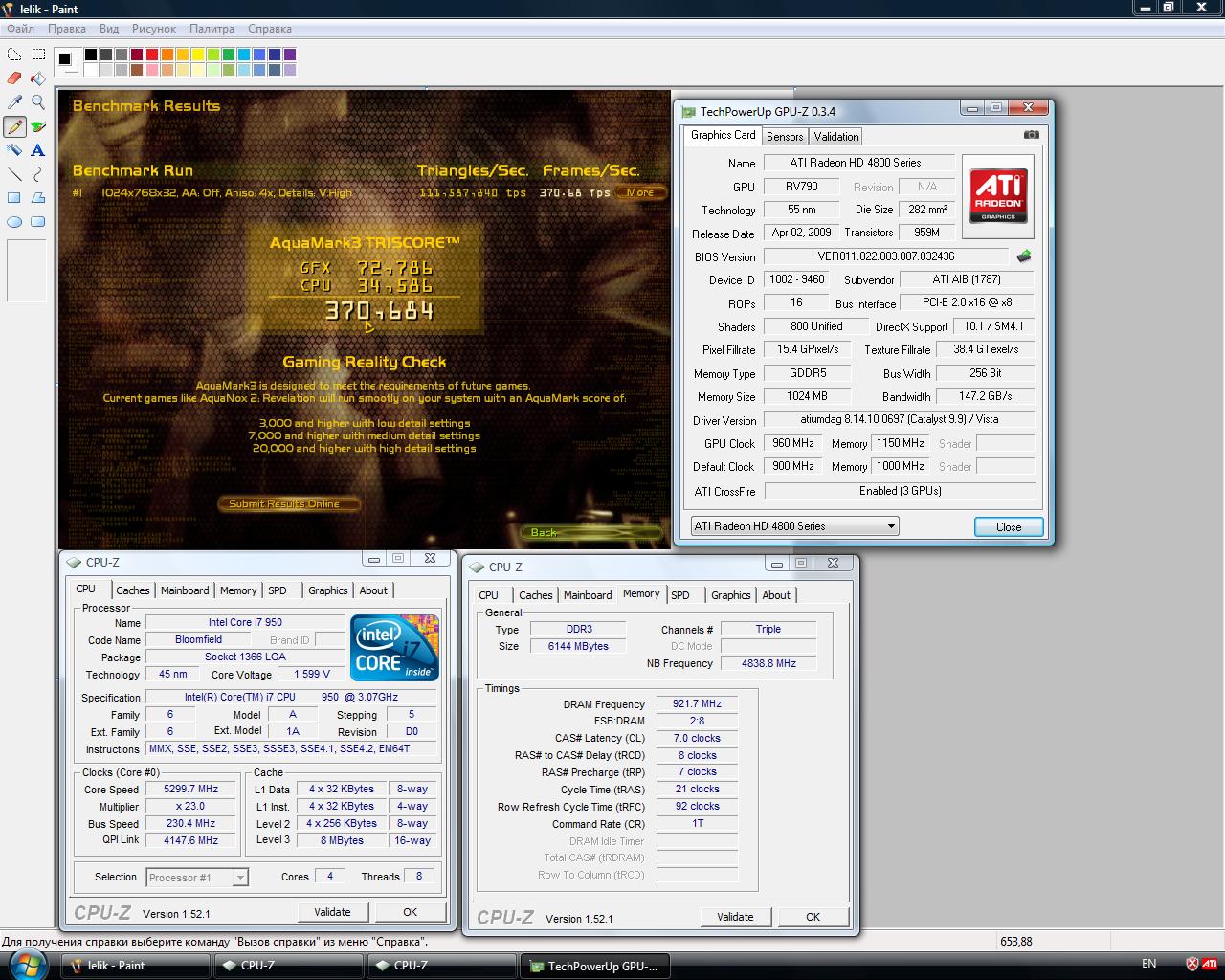Click Validate in the left CPU-Z window
The height and width of the screenshot is (980, 1225).
pos(332,912)
